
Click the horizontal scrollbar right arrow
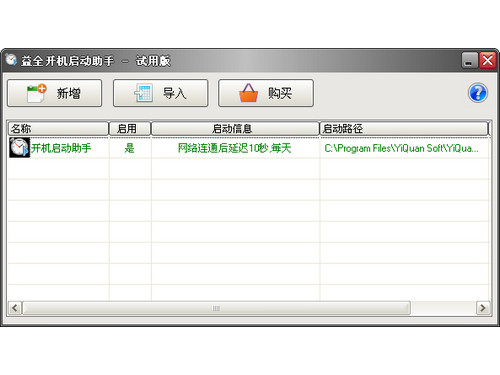(x=483, y=308)
